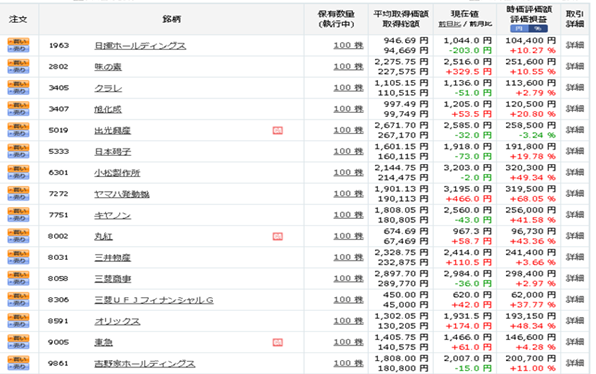Click valuation 320,300 円 of 小松製作所
The height and width of the screenshot is (374, 596).
point(531,168)
